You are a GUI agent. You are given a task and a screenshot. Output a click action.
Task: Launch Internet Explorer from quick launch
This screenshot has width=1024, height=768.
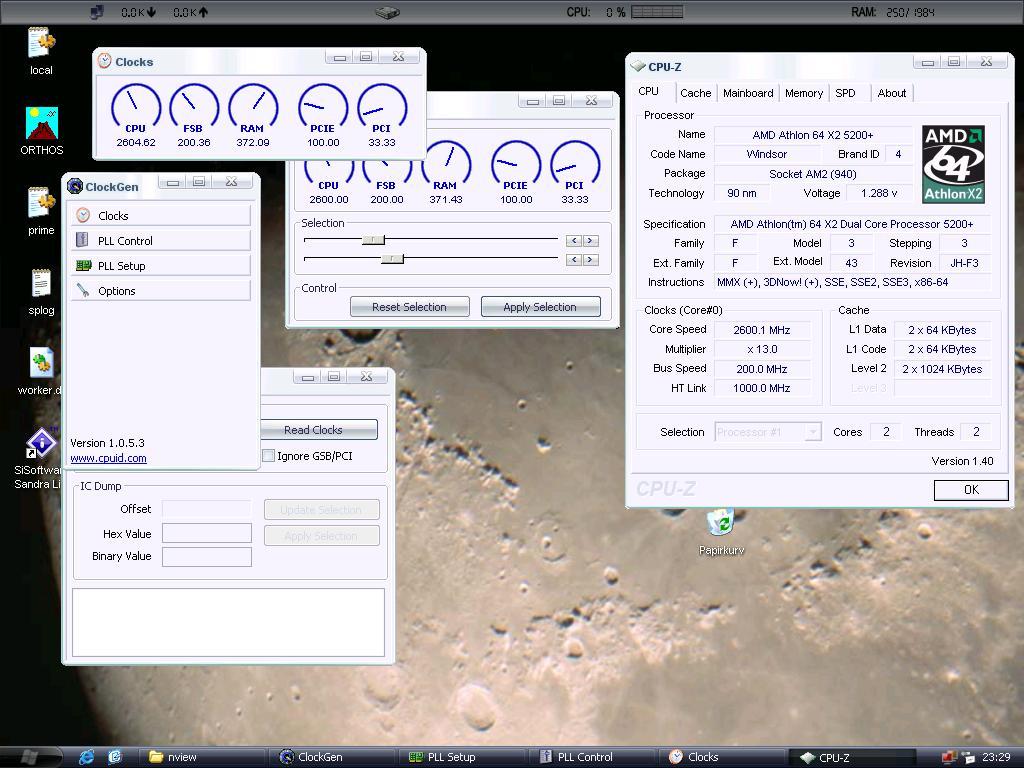tap(86, 757)
